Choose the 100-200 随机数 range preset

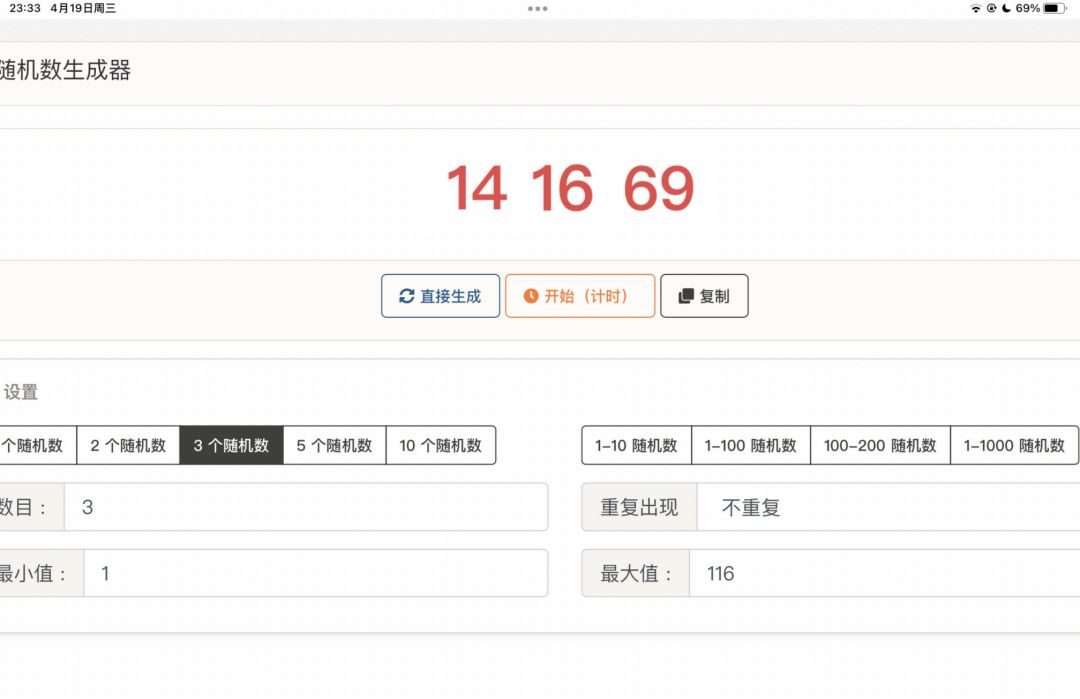pos(880,446)
